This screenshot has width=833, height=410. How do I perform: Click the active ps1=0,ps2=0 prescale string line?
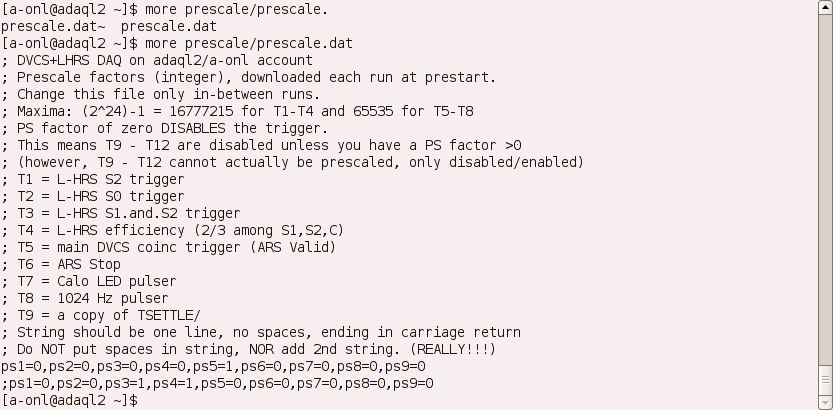click(214, 366)
